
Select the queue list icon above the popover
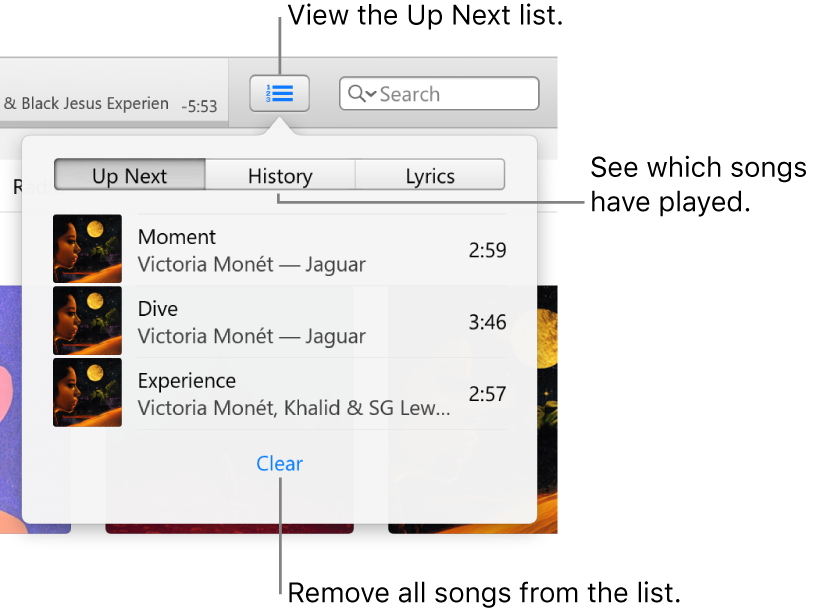(x=279, y=93)
